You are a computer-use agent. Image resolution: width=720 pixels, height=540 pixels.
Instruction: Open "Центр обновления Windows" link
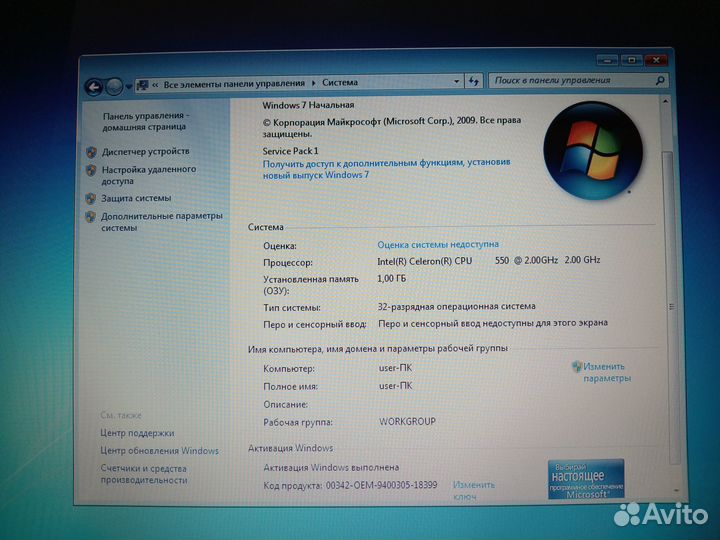coord(159,451)
